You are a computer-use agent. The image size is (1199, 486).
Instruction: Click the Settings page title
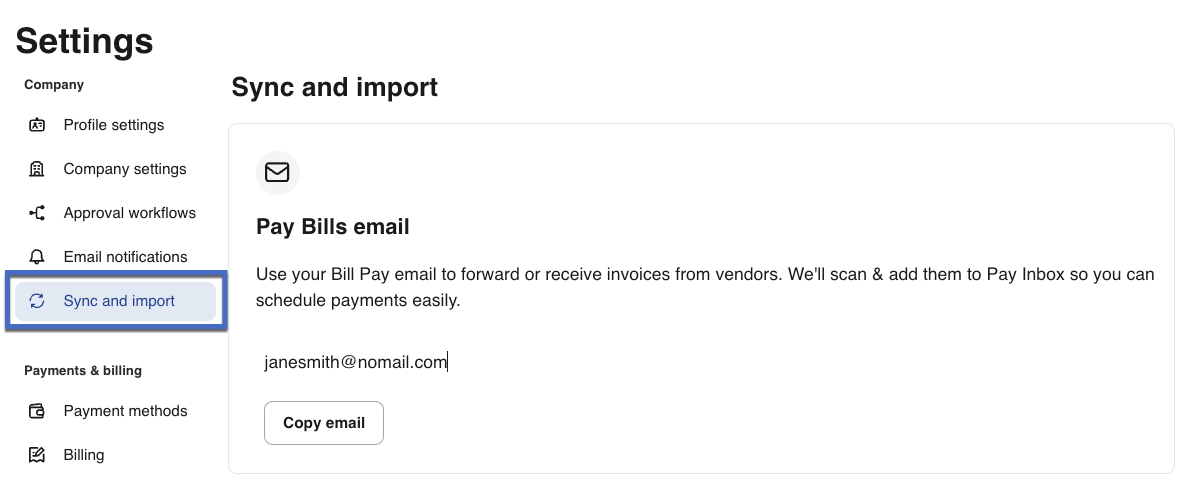tap(85, 40)
